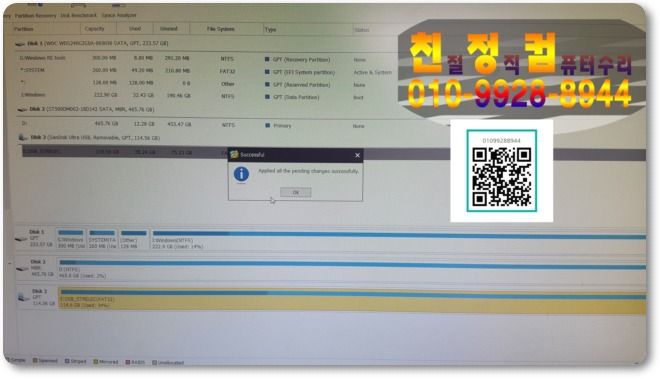The image size is (660, 379).
Task: Open Partition Recovery from the toolbar
Action: (x=35, y=16)
